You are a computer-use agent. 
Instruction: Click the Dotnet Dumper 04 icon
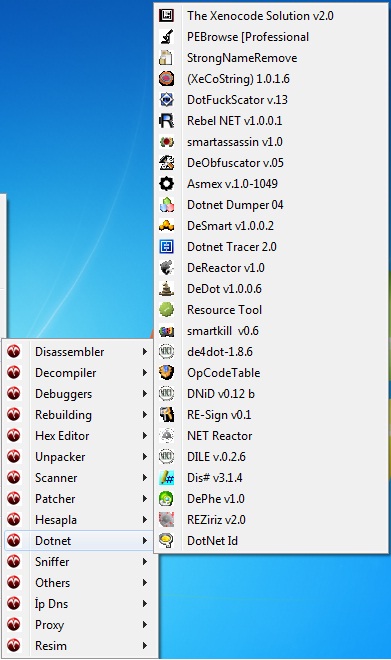[x=167, y=205]
